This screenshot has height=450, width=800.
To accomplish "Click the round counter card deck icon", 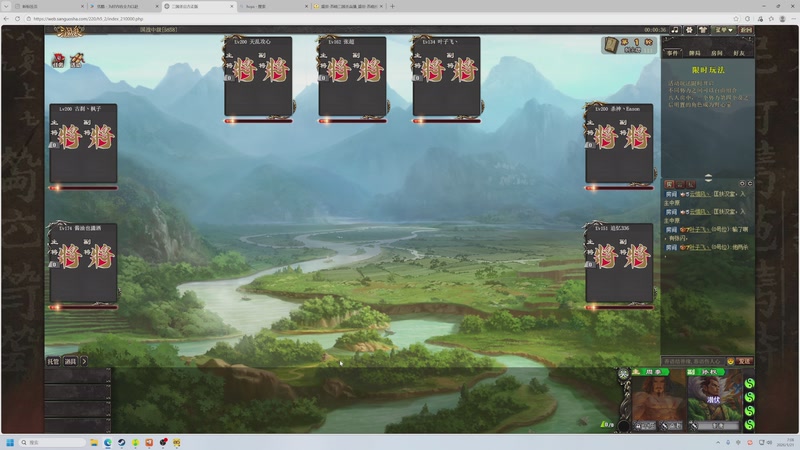I will coord(611,45).
